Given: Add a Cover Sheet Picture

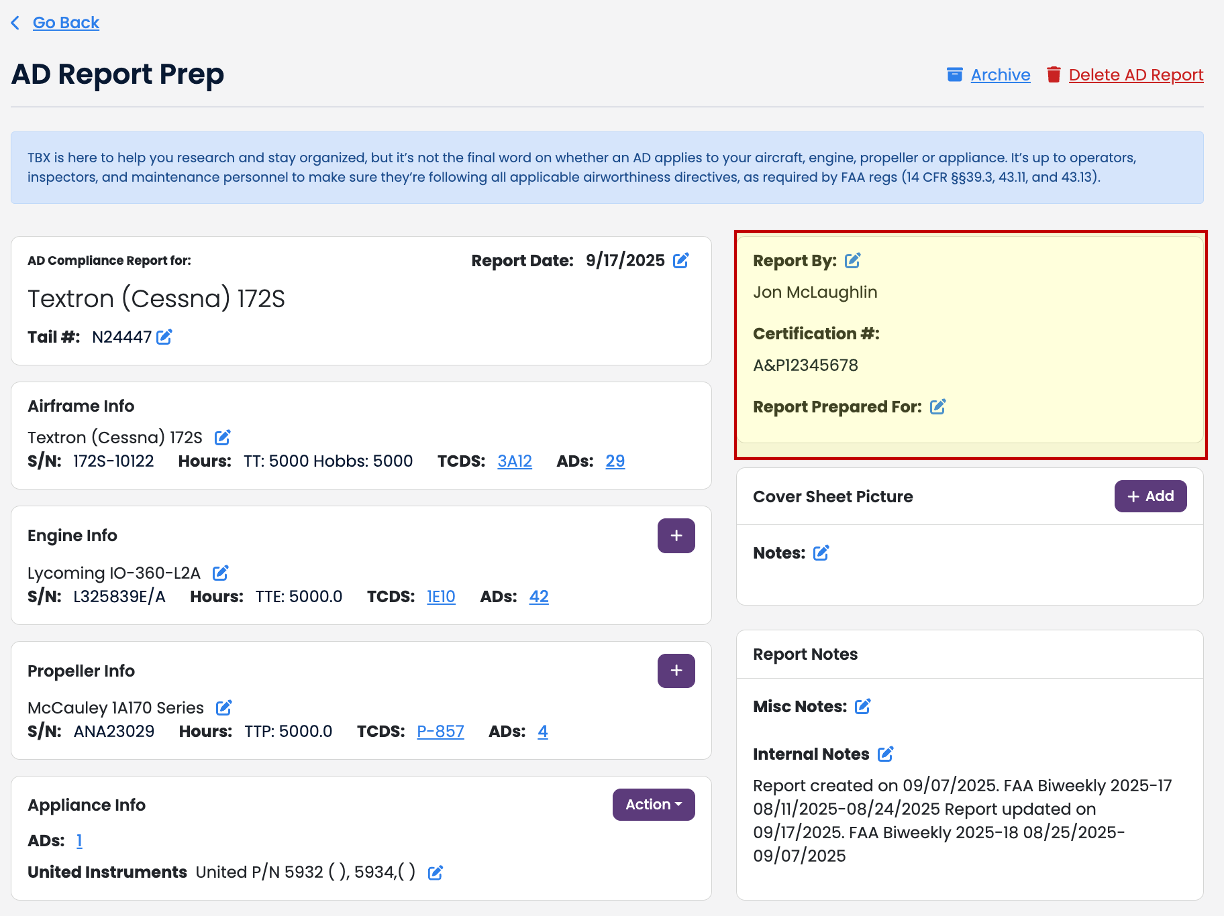Looking at the screenshot, I should coord(1150,497).
